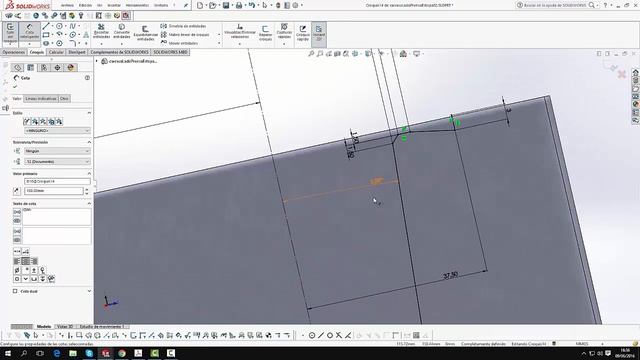
Task: Open the Herramientas menu
Action: tap(138, 5)
